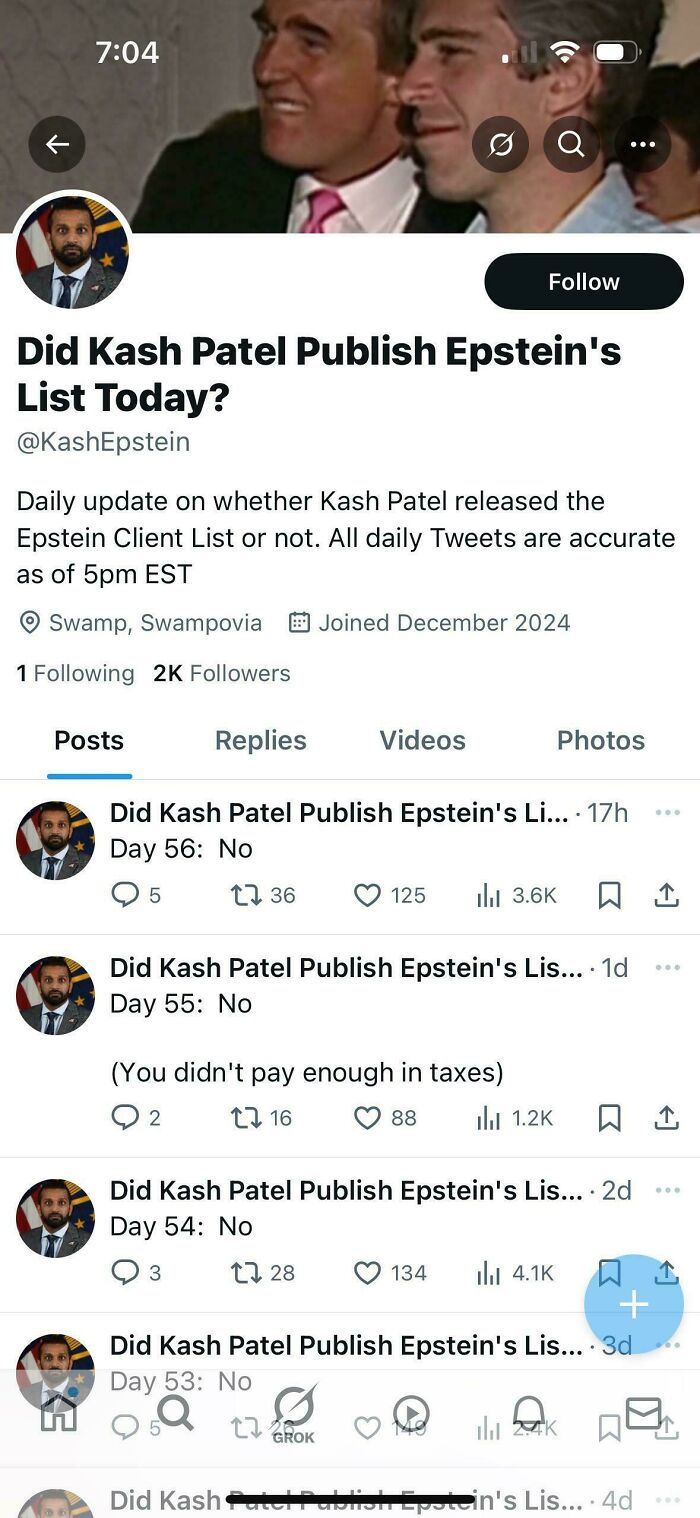Open search from the profile header
This screenshot has height=1518, width=700.
click(571, 144)
